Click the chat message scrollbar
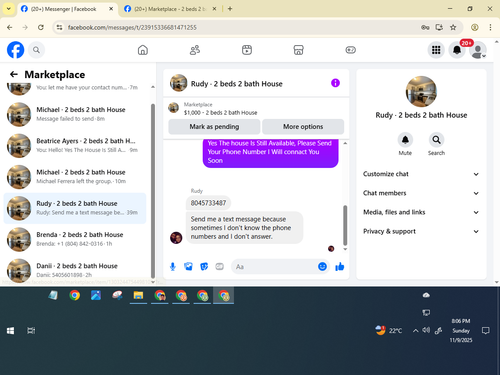This screenshot has height=375, width=500. point(345,225)
